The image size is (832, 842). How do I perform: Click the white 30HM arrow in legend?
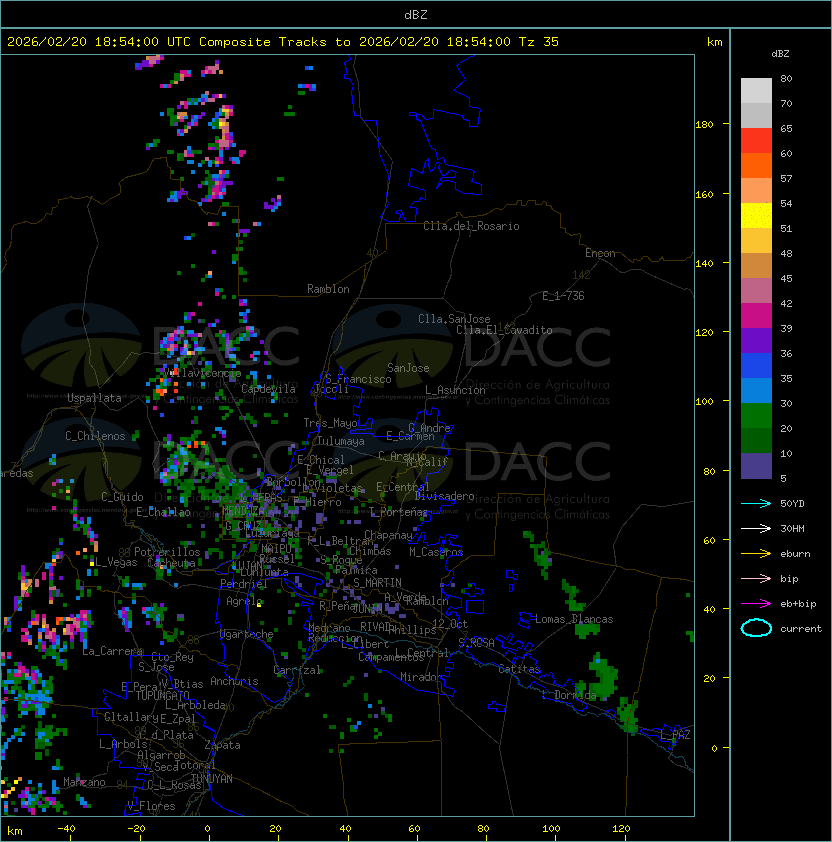(756, 529)
